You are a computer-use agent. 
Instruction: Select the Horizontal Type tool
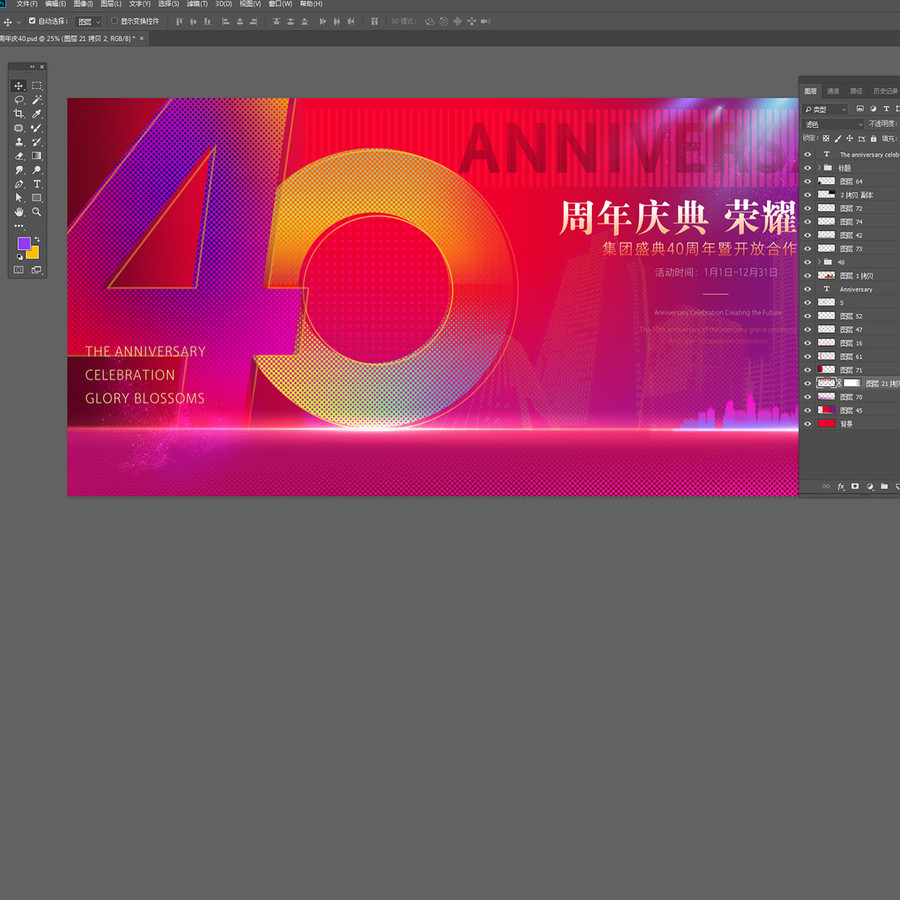pos(37,184)
